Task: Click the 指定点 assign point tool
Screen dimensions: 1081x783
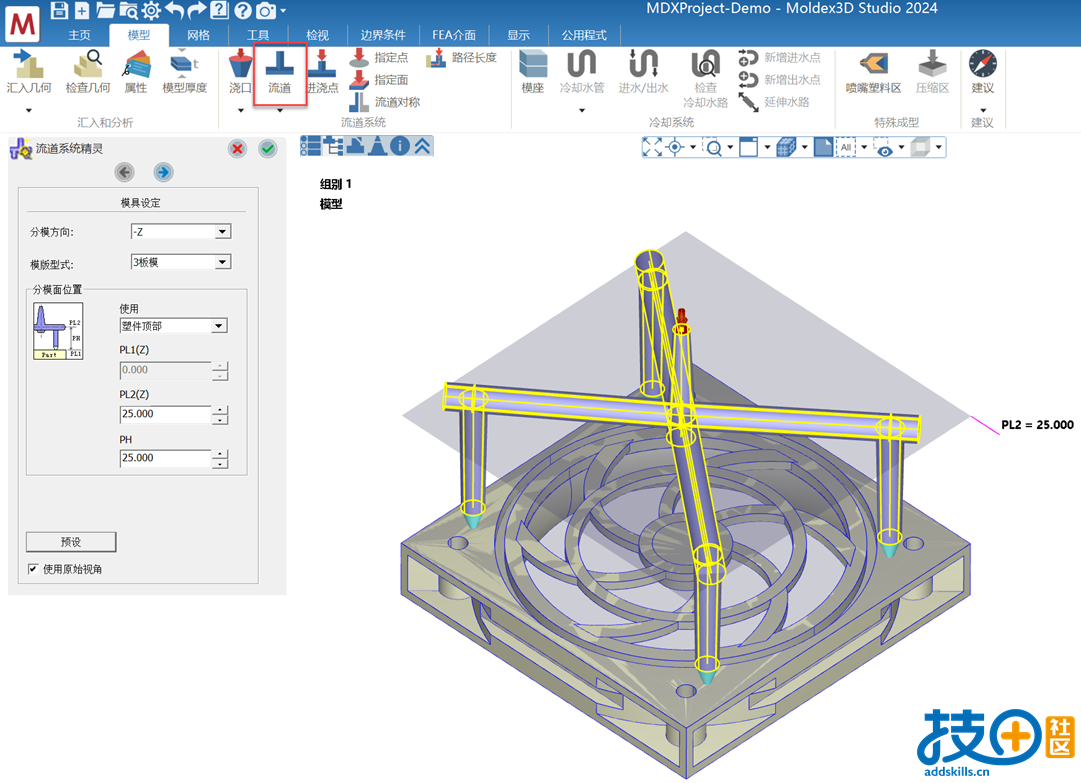Action: [378, 58]
